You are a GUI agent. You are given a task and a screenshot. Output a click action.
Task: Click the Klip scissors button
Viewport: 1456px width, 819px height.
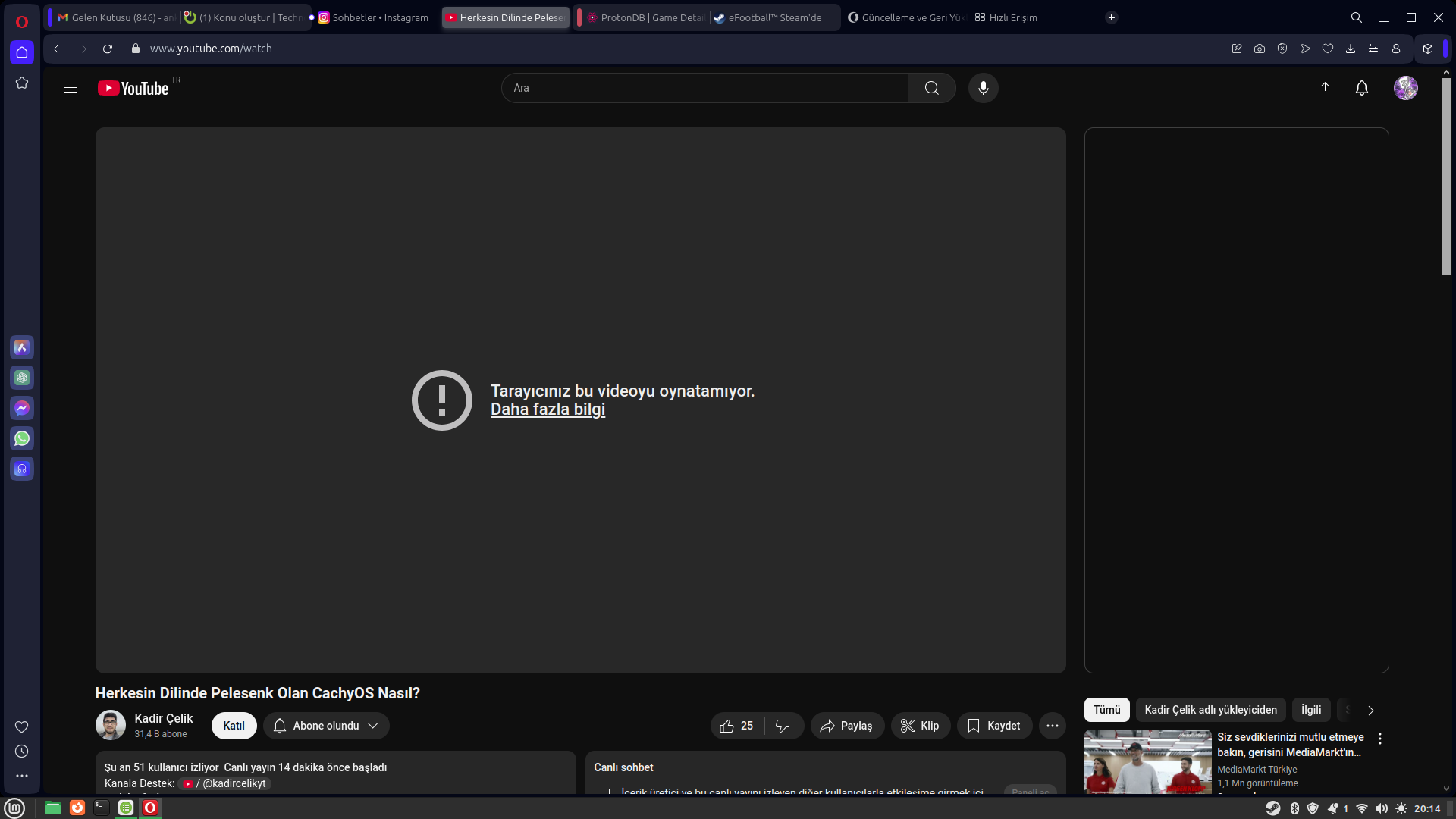tap(920, 726)
